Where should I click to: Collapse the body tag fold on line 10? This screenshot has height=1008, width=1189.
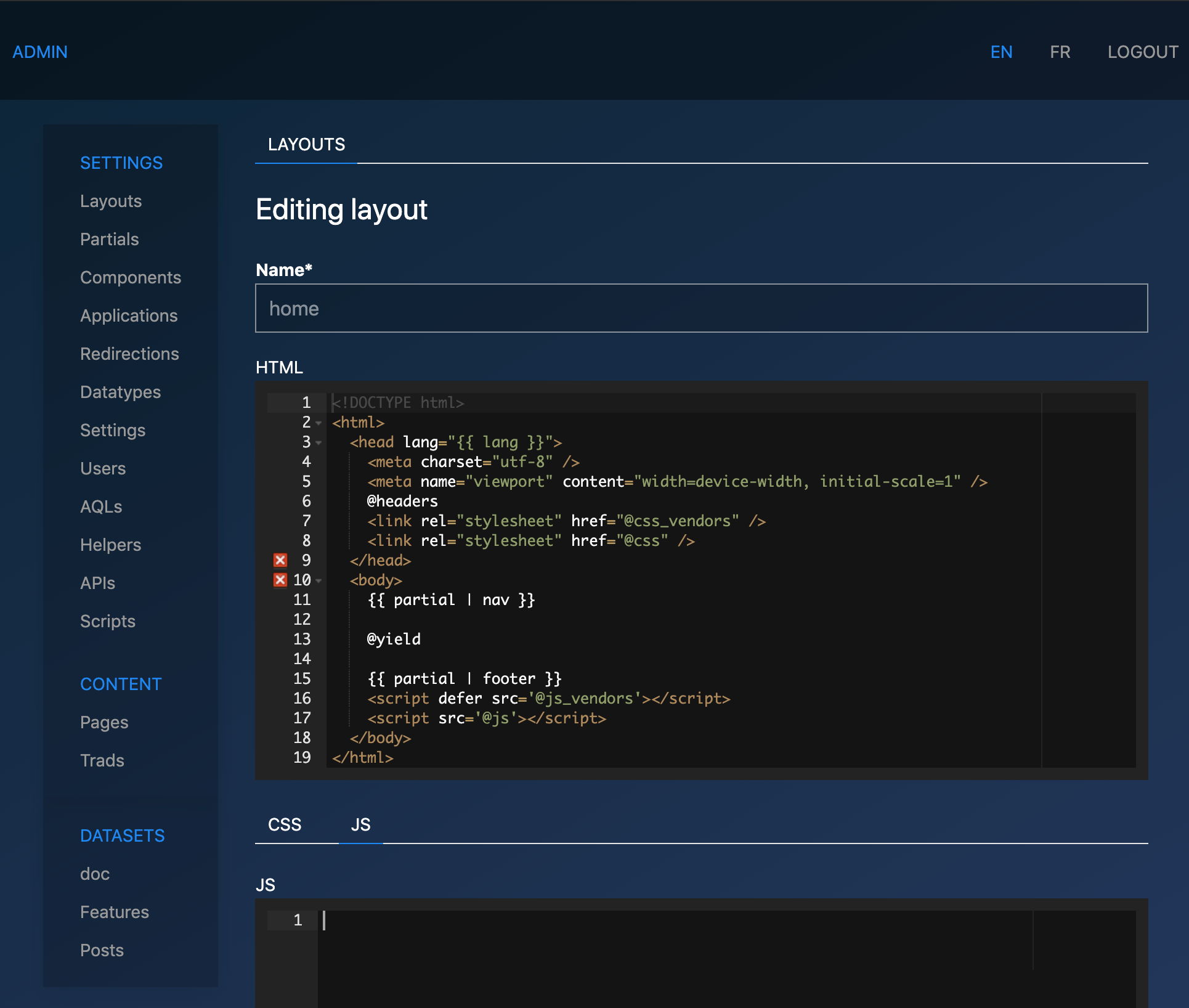point(319,580)
